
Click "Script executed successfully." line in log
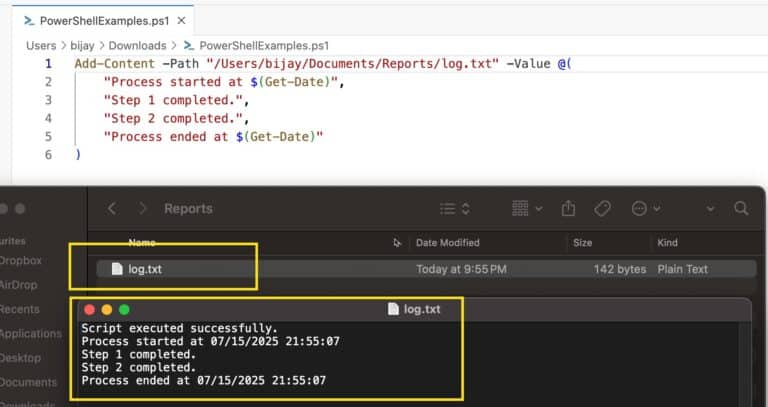pos(179,328)
